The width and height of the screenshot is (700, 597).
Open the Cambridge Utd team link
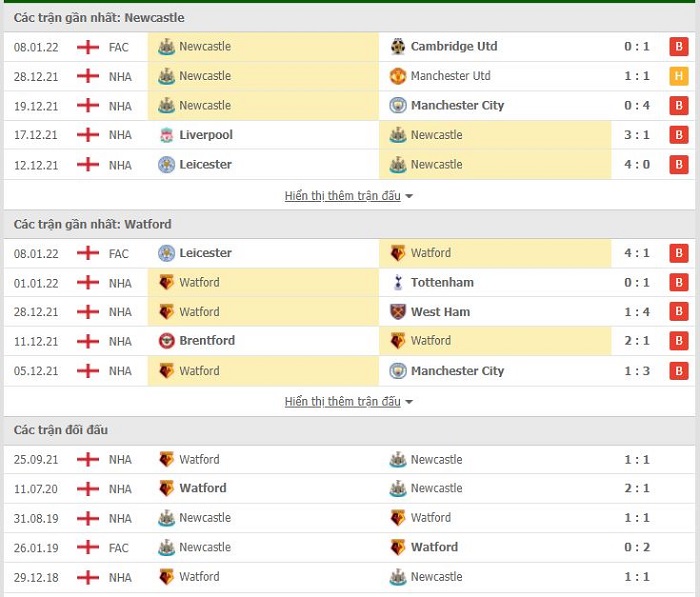click(x=454, y=46)
